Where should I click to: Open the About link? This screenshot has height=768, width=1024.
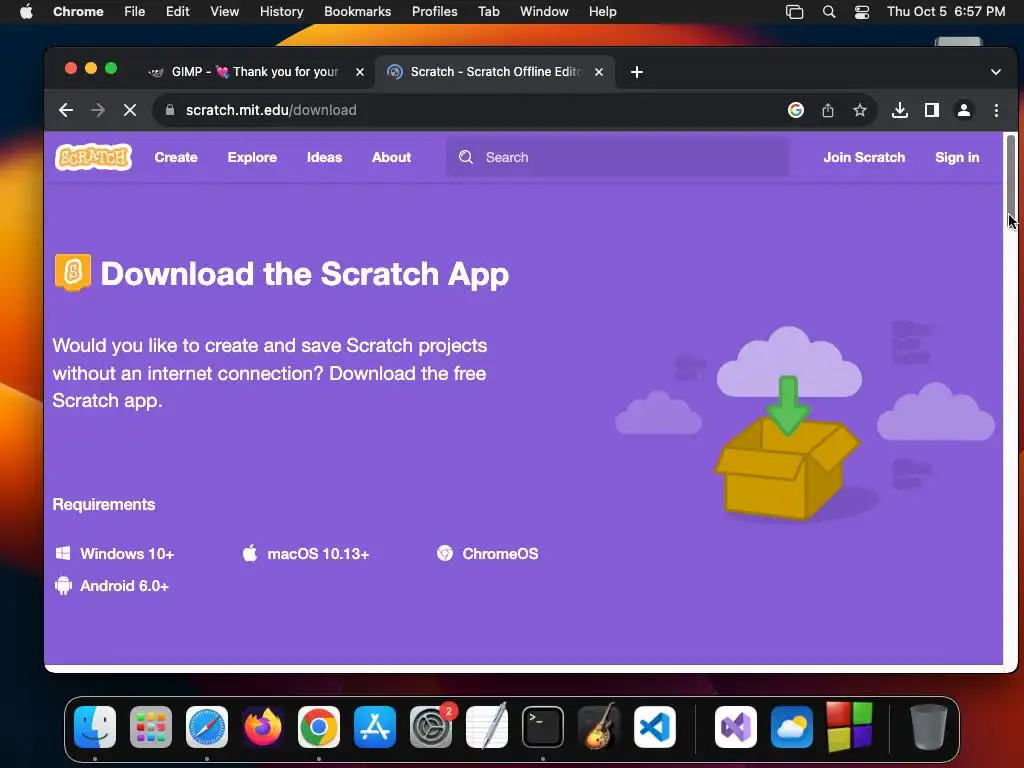(392, 157)
